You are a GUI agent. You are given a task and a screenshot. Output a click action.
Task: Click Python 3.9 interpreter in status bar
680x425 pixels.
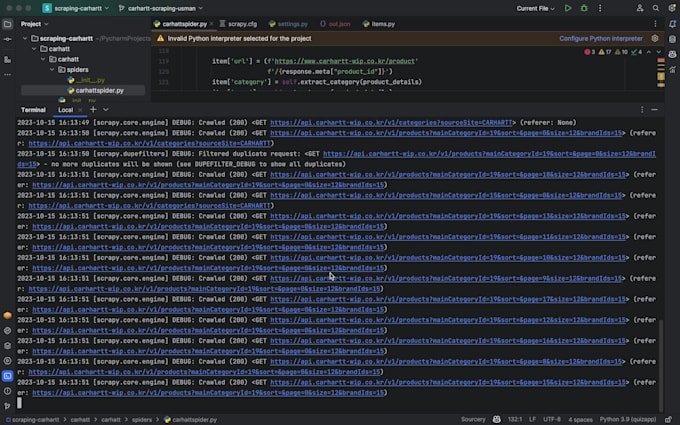[x=628, y=419]
